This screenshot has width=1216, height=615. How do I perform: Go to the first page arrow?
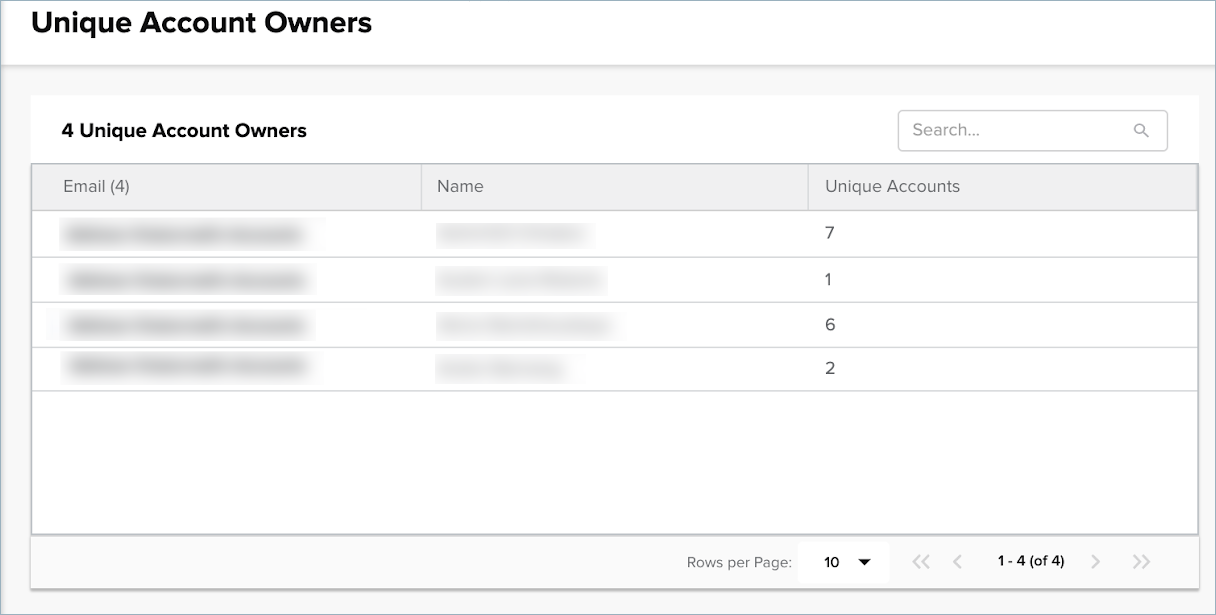coord(921,562)
